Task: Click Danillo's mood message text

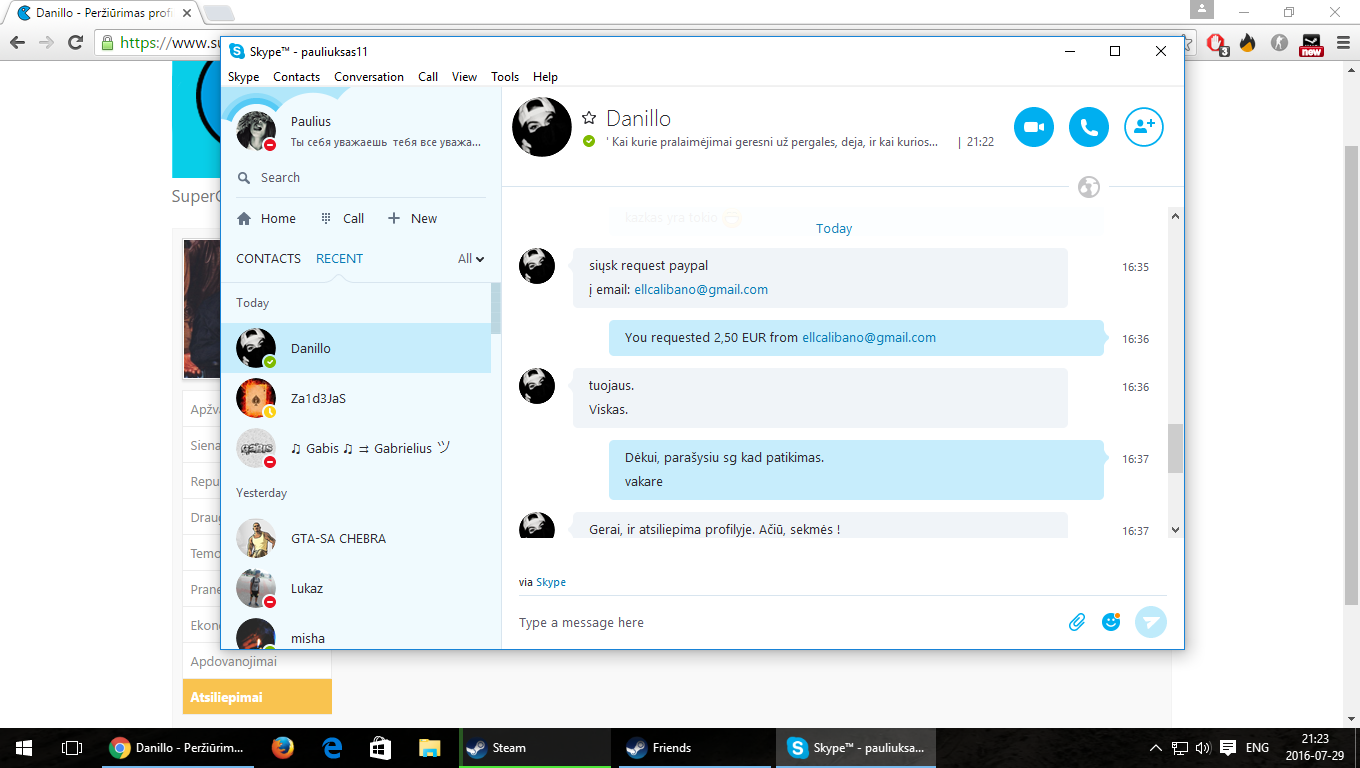Action: [x=772, y=142]
